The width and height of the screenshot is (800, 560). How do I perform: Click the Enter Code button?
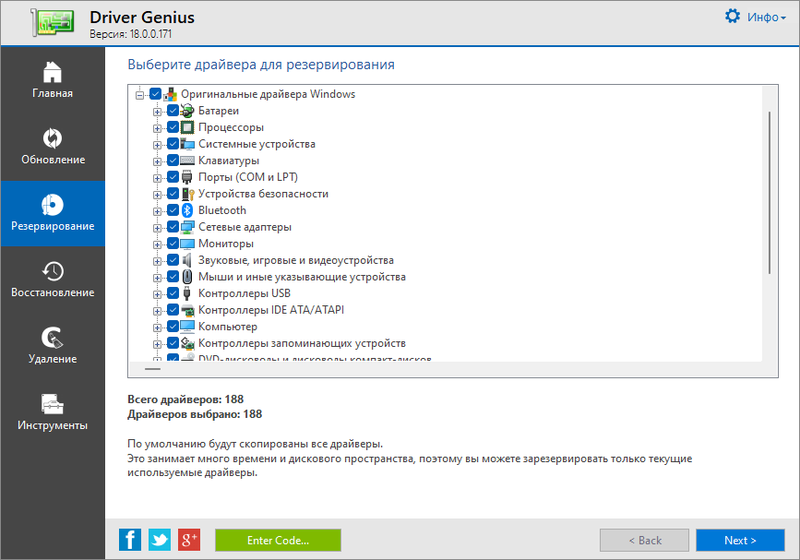(278, 540)
